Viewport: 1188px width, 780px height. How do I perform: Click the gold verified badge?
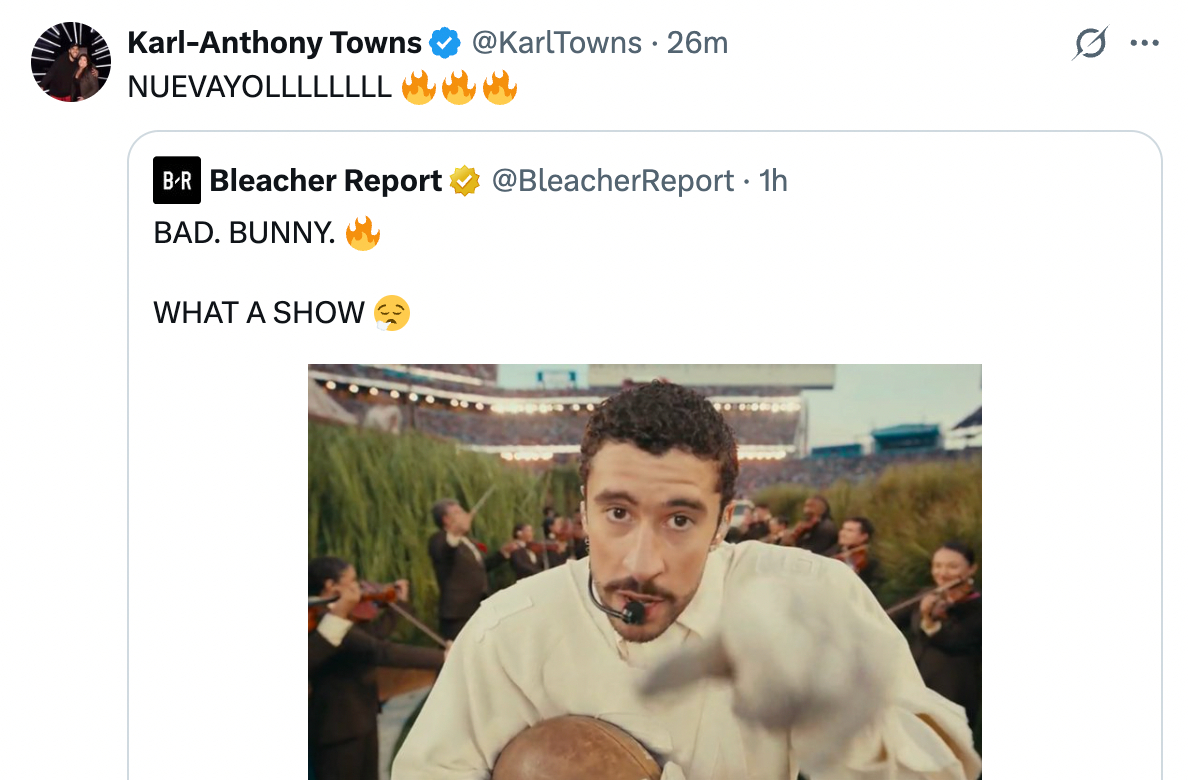pos(464,181)
